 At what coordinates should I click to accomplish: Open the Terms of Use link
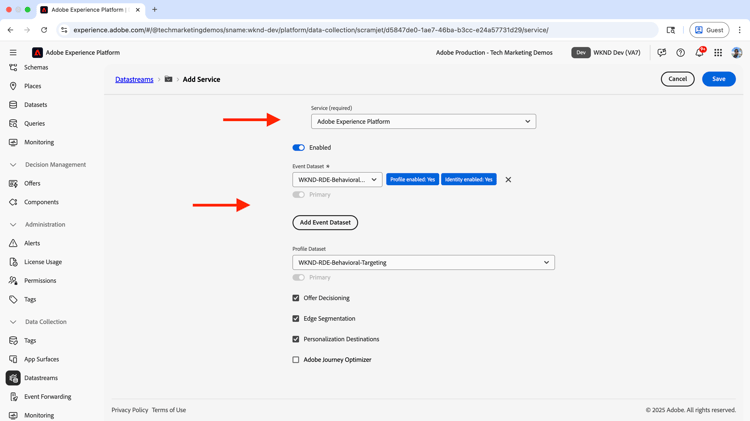(169, 410)
